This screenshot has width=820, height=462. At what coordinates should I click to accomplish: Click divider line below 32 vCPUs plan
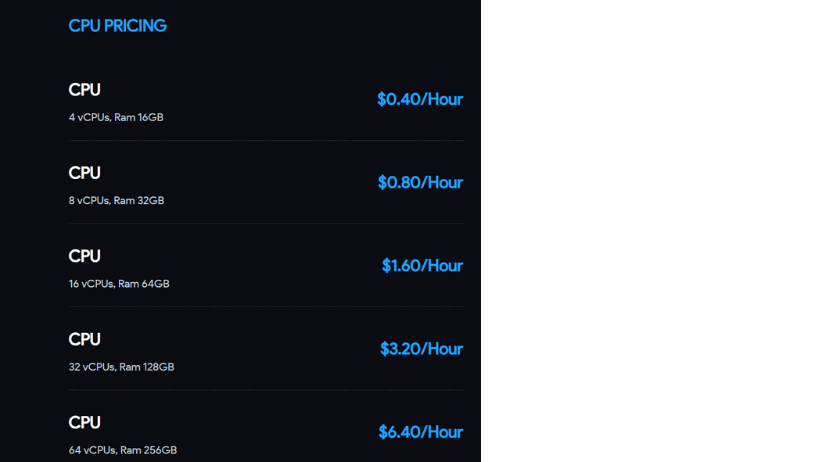point(266,390)
